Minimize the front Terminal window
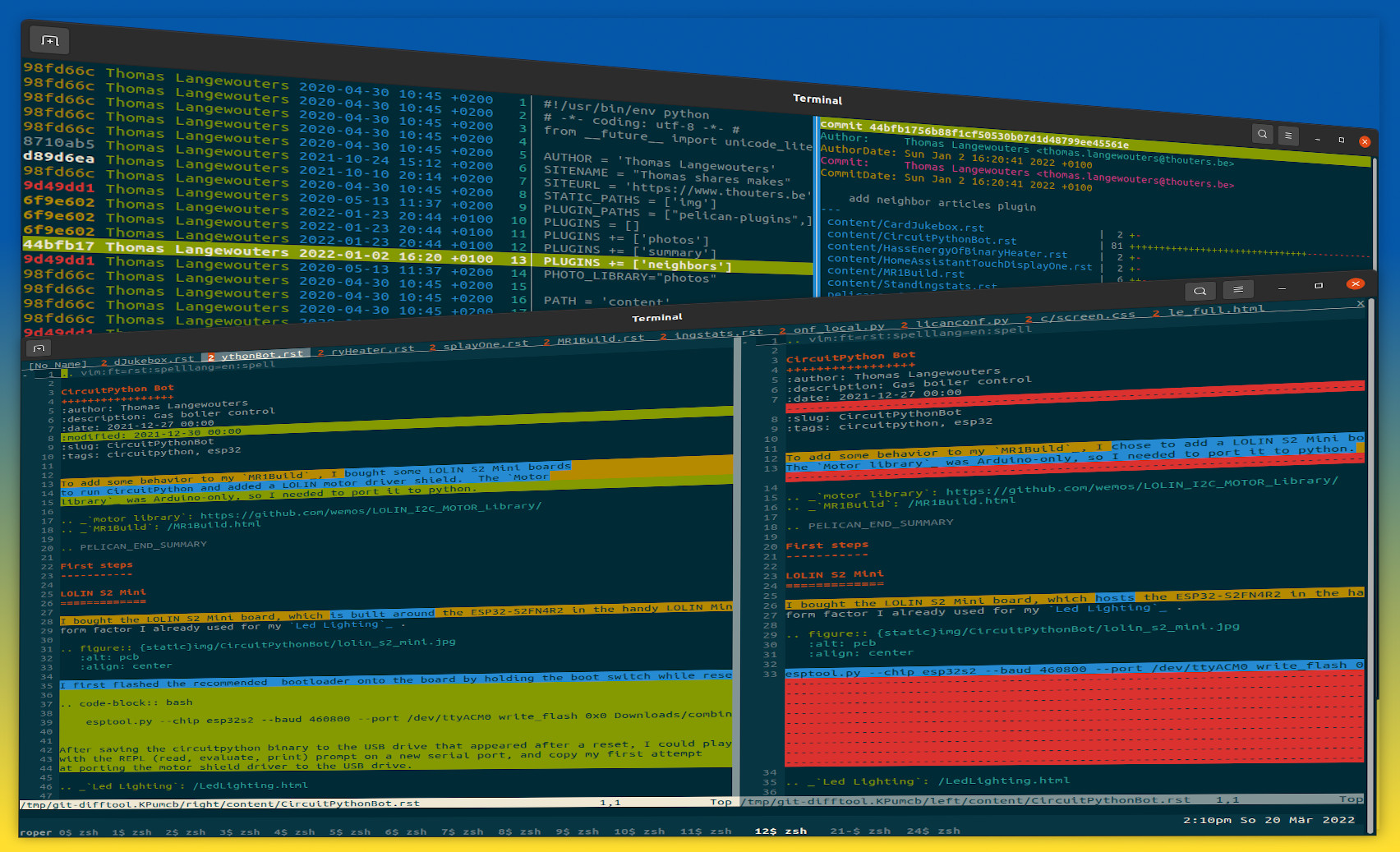 click(1282, 288)
